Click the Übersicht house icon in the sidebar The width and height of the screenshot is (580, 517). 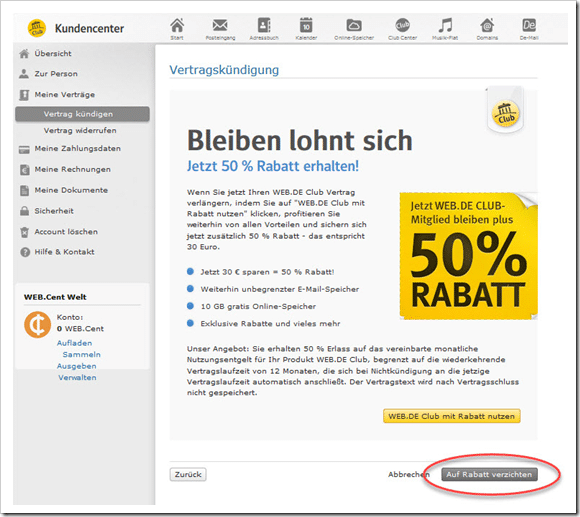24,54
